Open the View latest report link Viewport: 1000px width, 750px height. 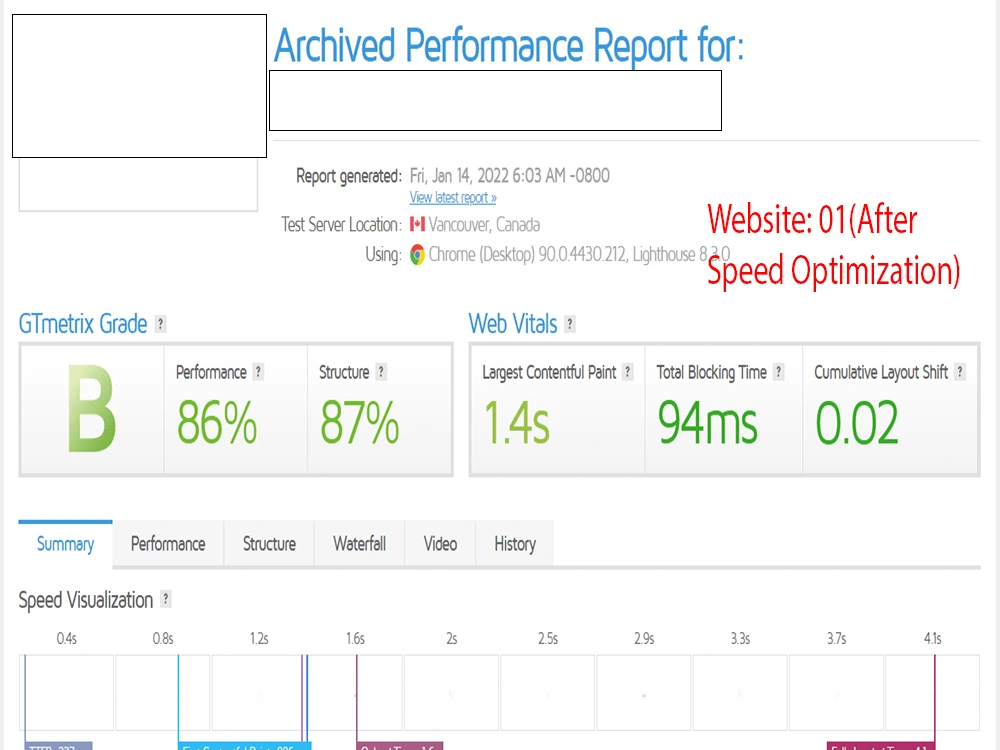(453, 198)
